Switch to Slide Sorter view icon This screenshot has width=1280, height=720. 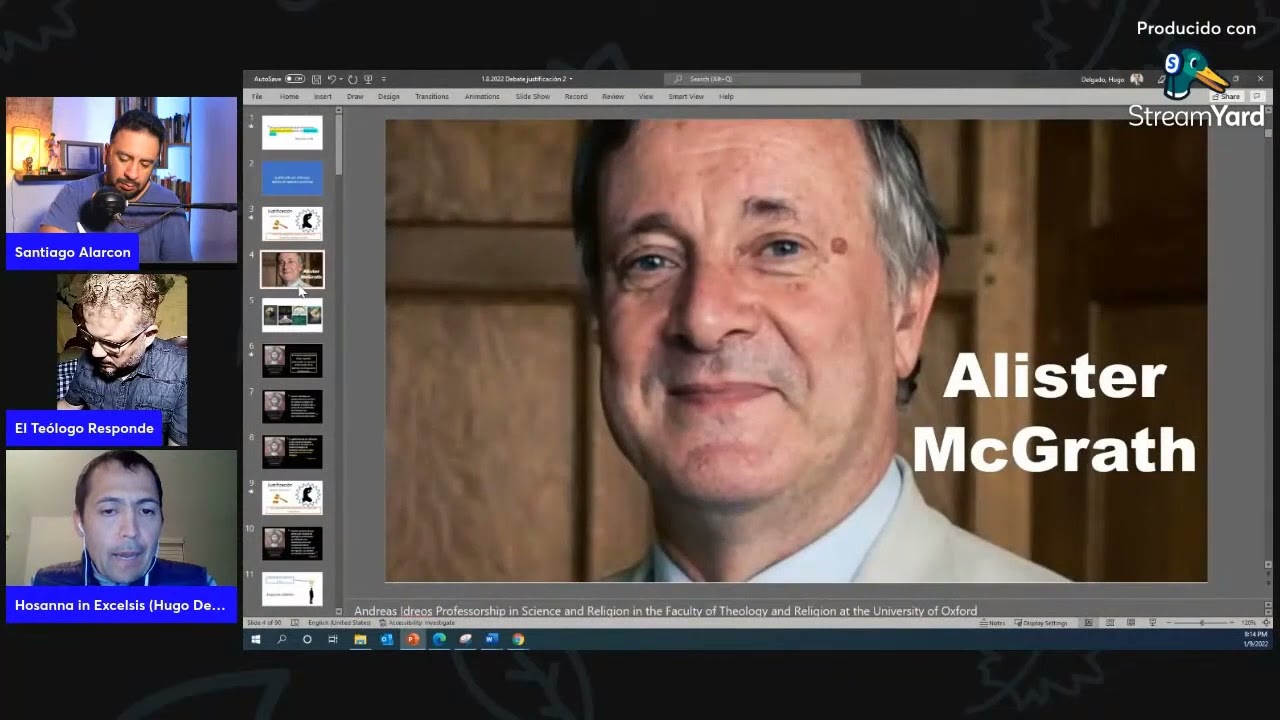(x=1110, y=623)
